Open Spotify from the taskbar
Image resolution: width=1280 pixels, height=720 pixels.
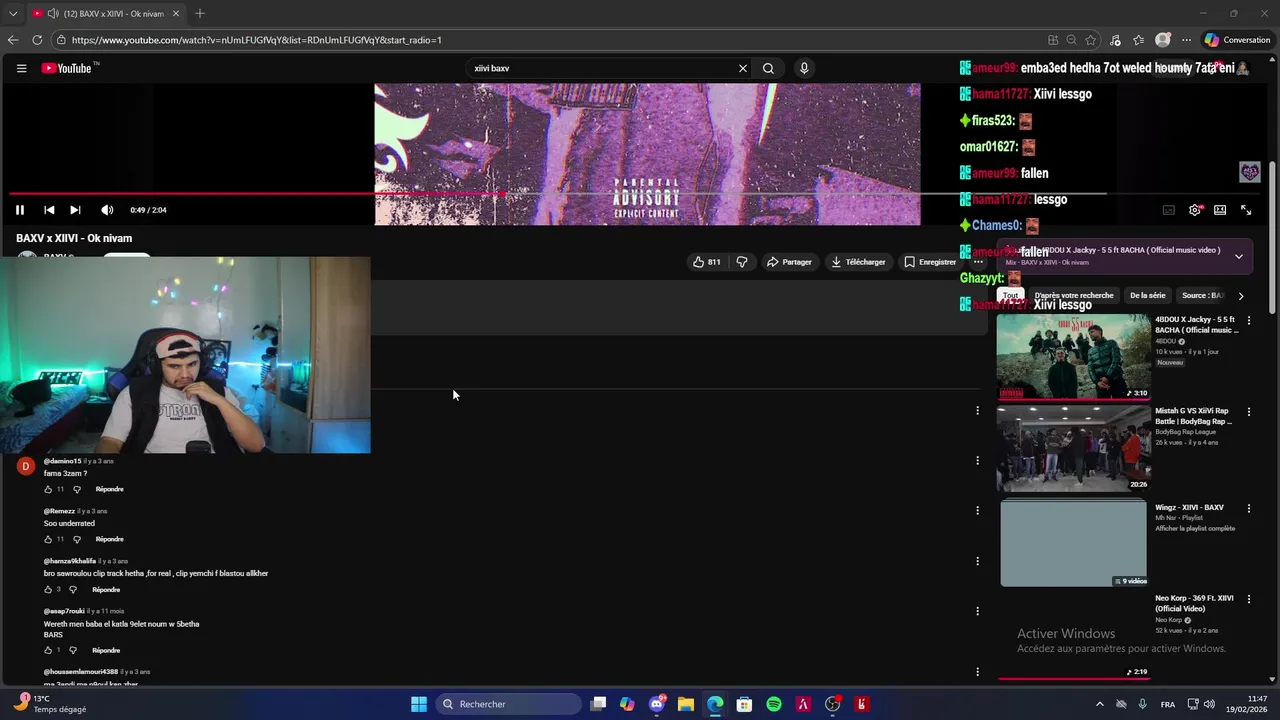[774, 704]
